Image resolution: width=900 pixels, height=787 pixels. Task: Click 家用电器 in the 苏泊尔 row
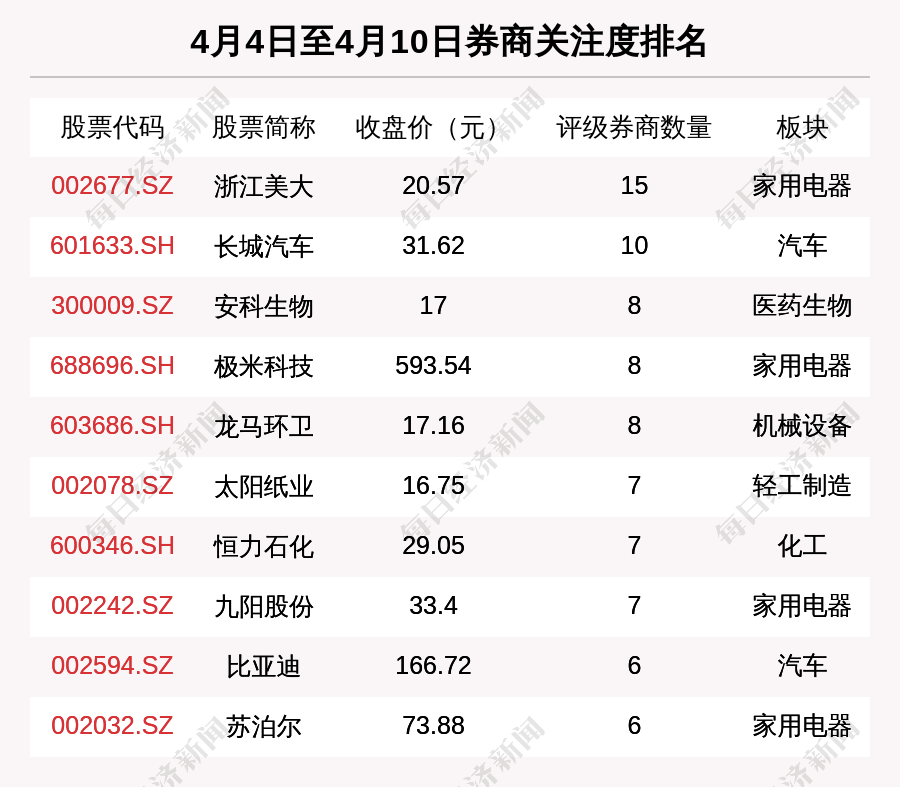click(x=802, y=727)
